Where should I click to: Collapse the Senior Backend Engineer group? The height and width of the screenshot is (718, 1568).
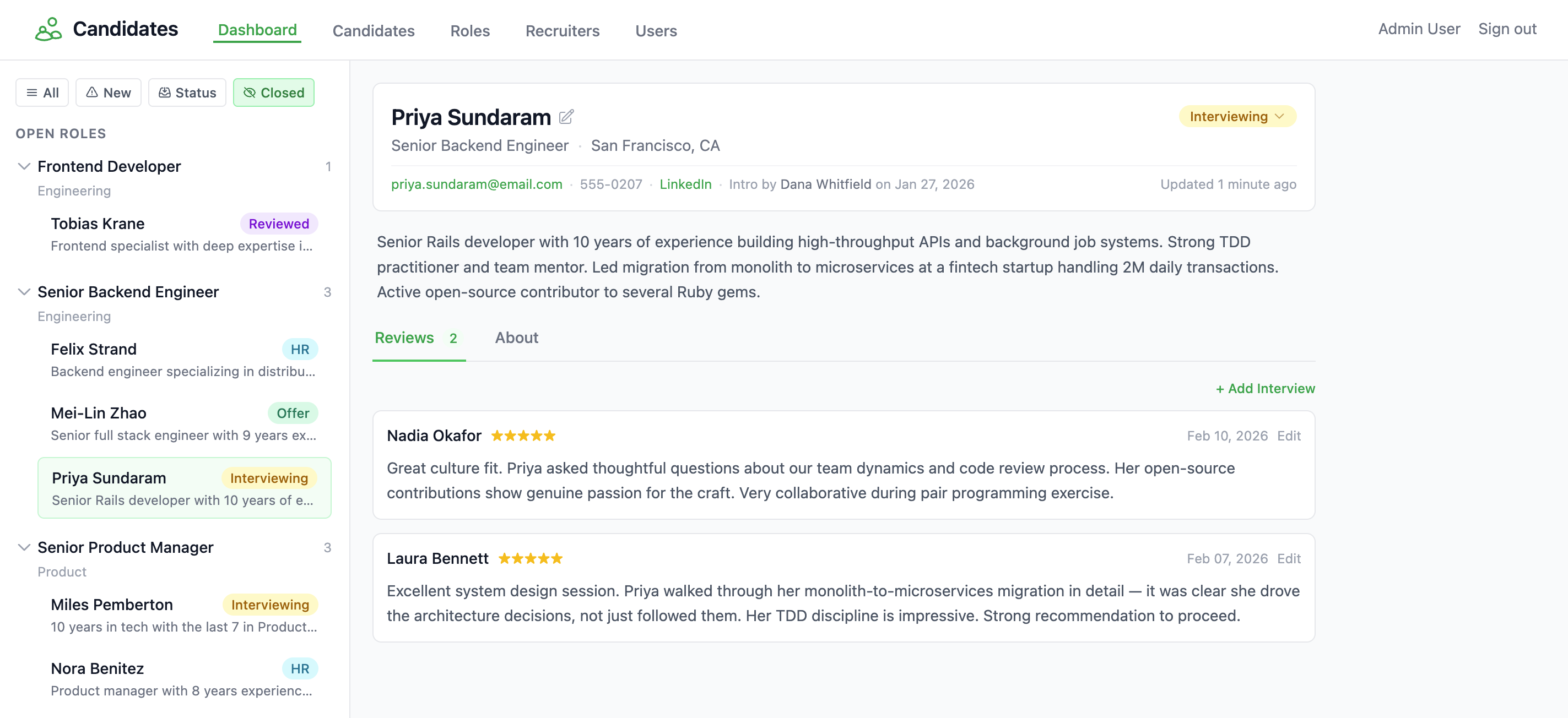point(24,292)
